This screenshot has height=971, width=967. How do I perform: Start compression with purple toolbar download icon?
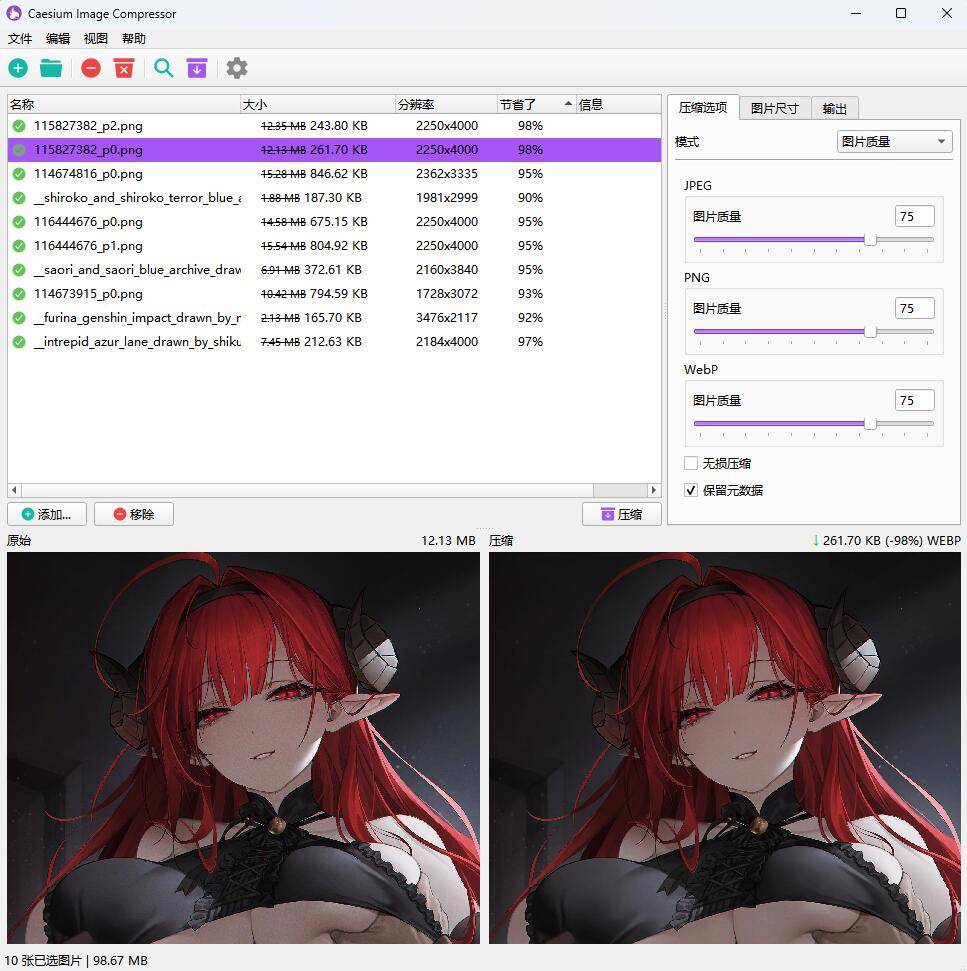197,68
